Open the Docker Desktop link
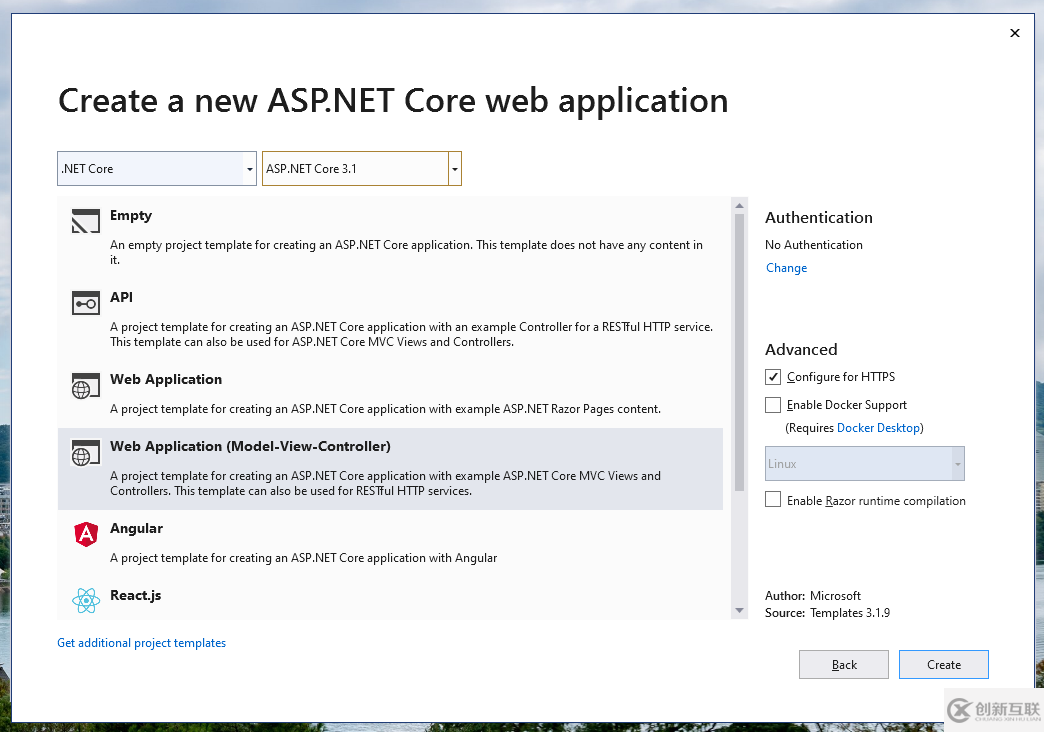1044x732 pixels. pos(878,428)
